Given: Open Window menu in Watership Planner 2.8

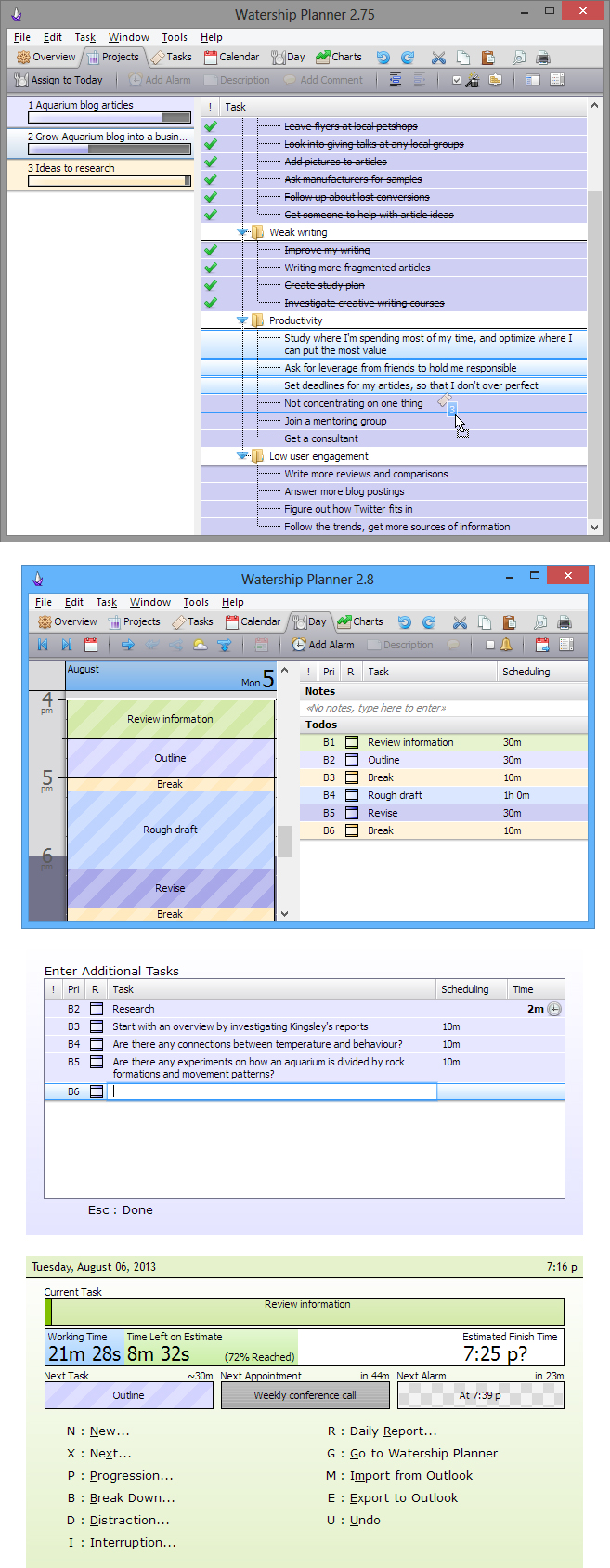Looking at the screenshot, I should [x=150, y=602].
